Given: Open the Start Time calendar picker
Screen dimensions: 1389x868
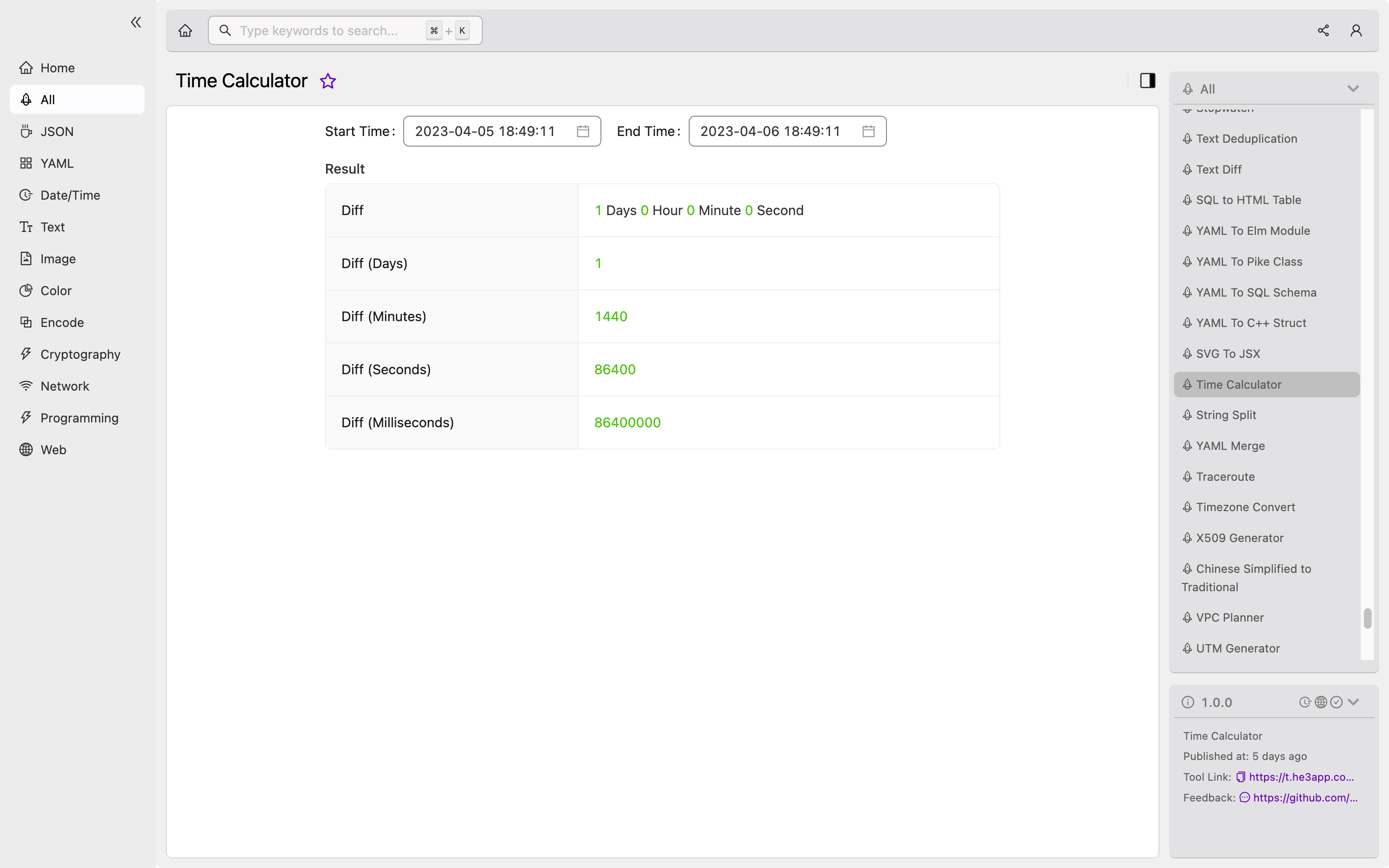Looking at the screenshot, I should tap(582, 131).
